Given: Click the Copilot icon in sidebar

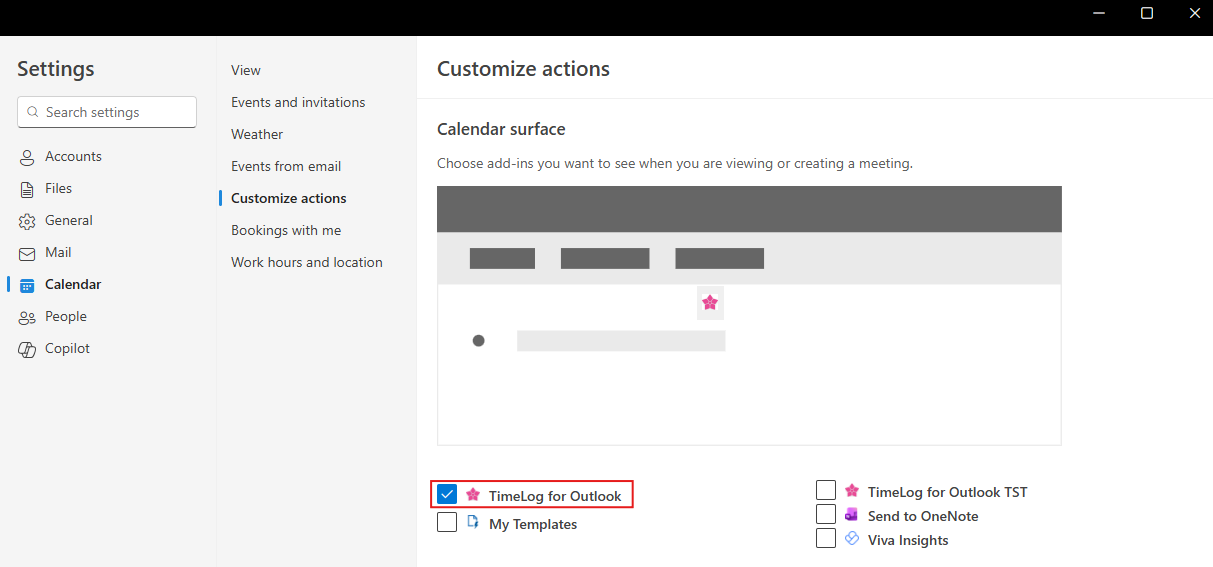Looking at the screenshot, I should coord(27,349).
